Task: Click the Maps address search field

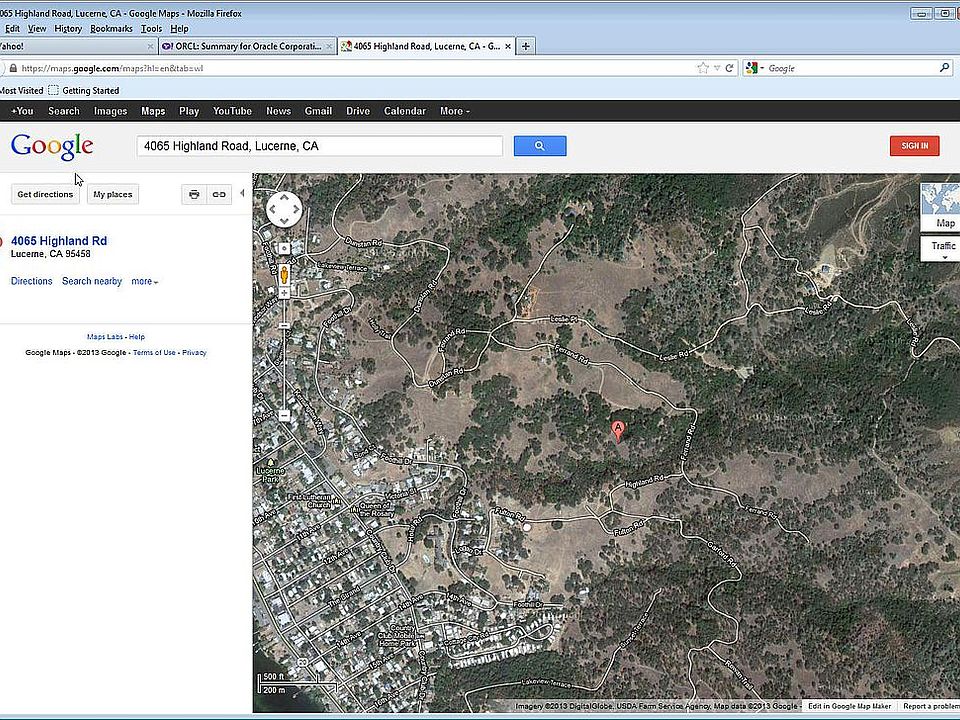Action: 319,146
